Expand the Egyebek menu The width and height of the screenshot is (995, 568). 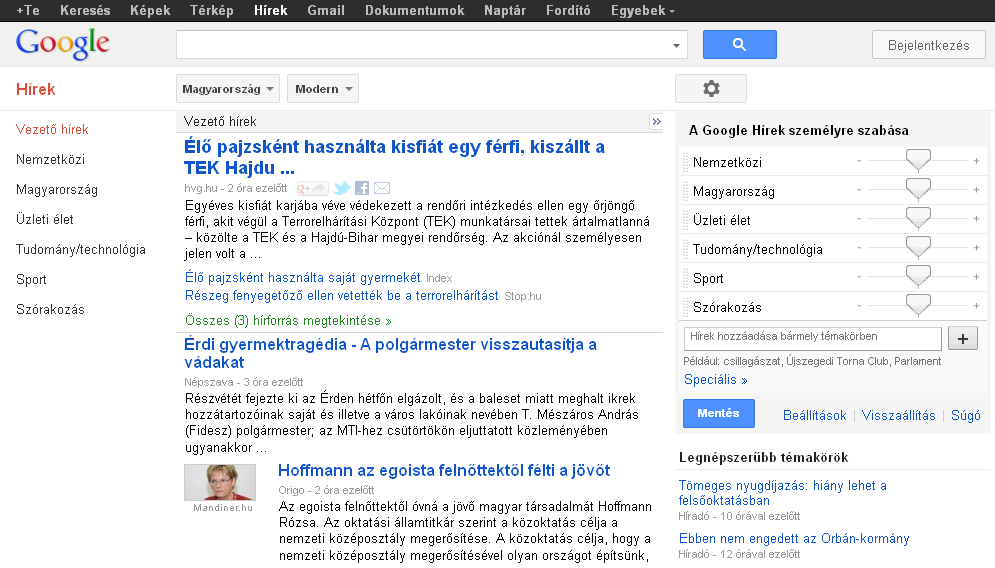[642, 11]
